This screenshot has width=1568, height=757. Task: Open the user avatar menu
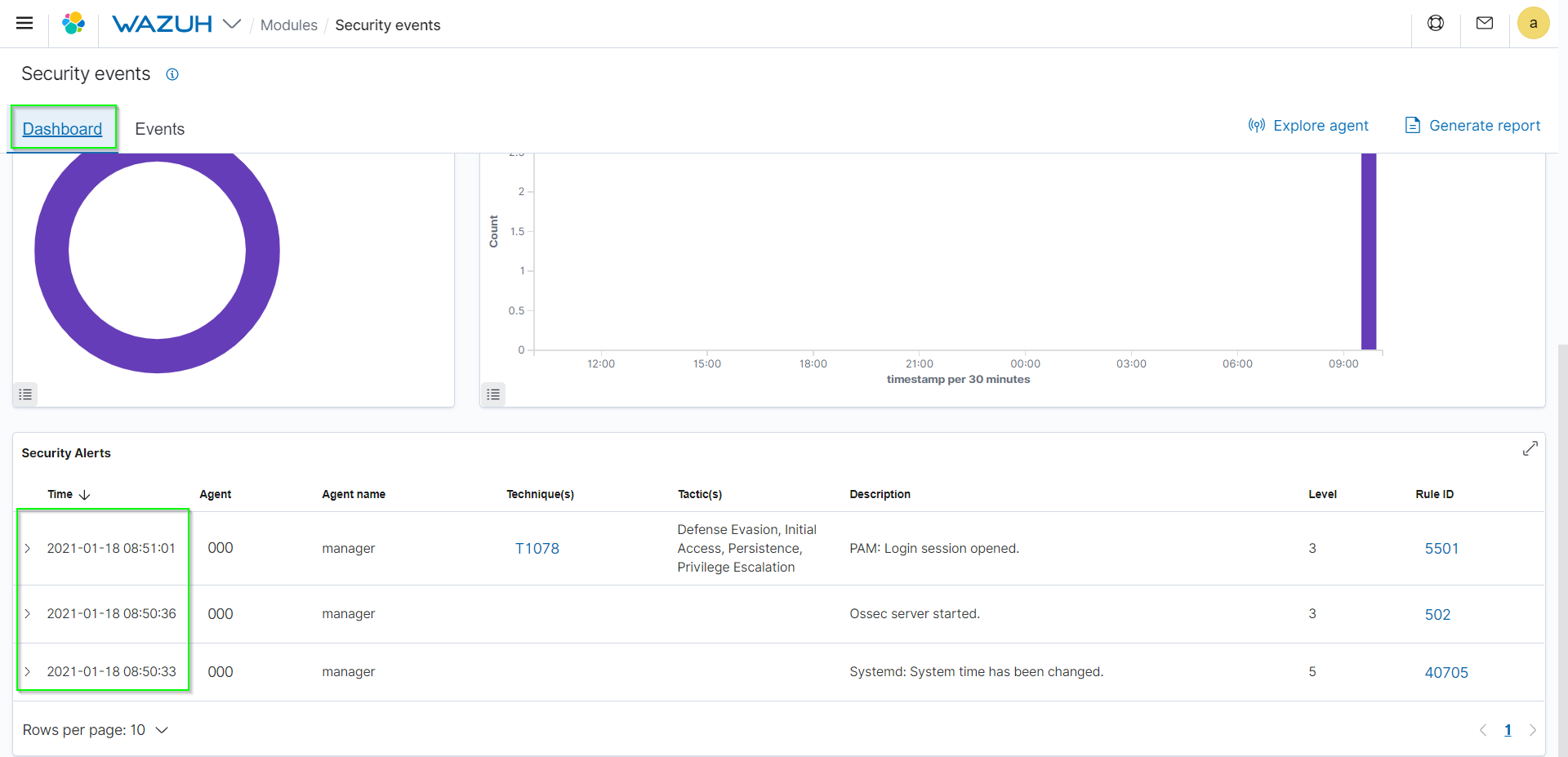pos(1534,23)
